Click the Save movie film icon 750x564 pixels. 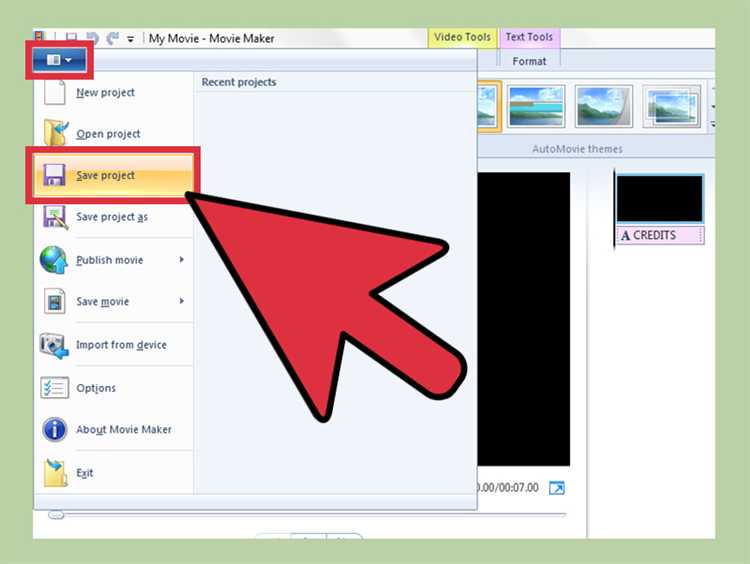[55, 301]
